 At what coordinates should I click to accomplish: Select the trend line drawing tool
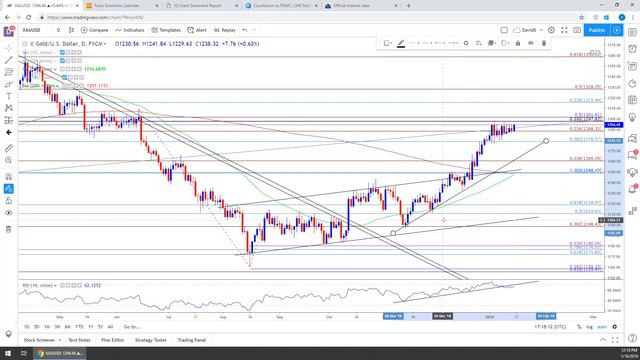(x=9, y=60)
